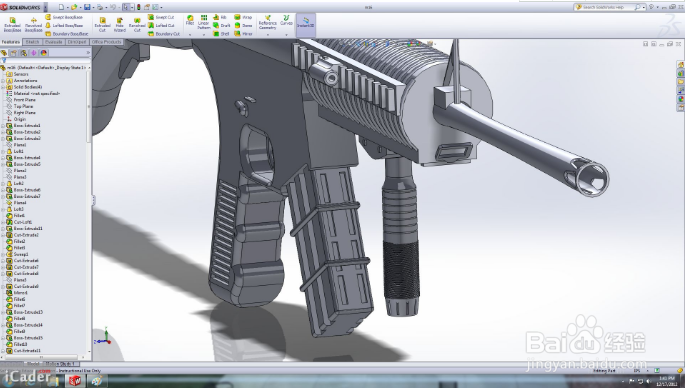Apply the Wrap feature tool
The height and width of the screenshot is (388, 685).
pyautogui.click(x=243, y=17)
